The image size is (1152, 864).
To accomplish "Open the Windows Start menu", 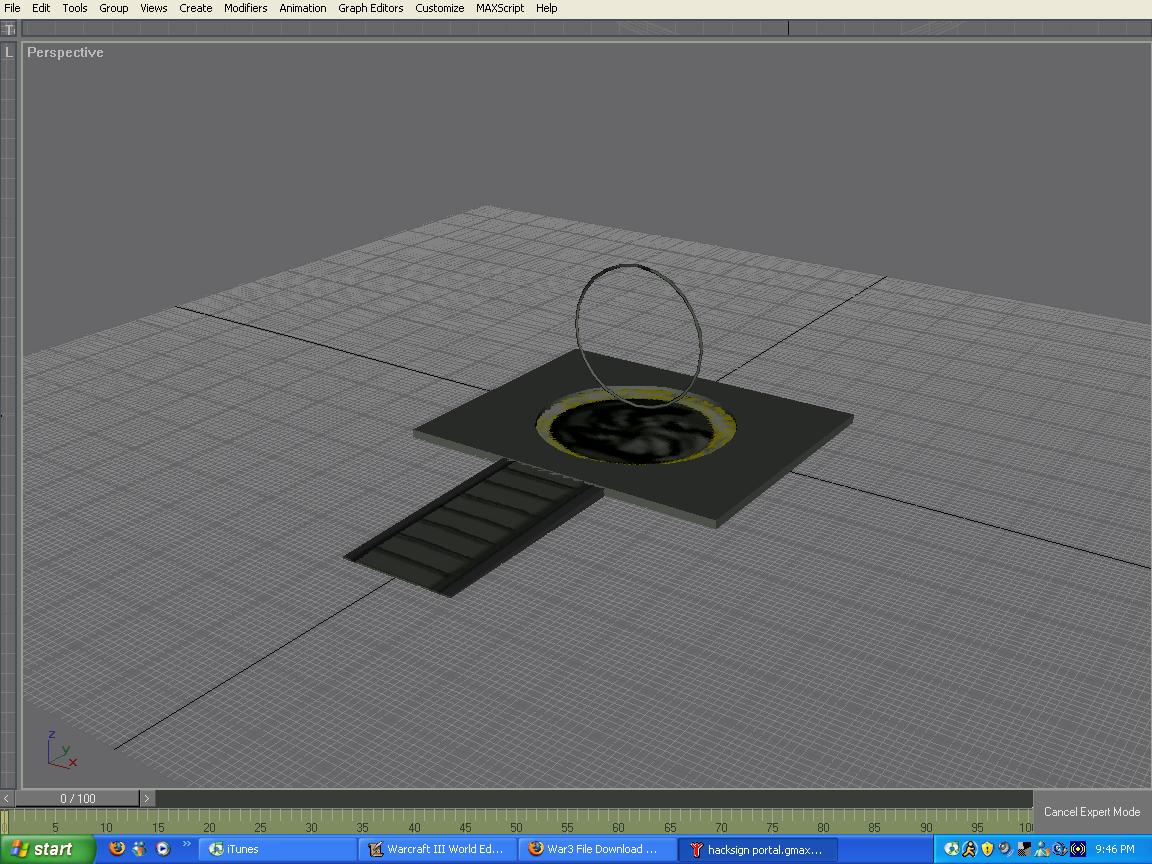I will (x=47, y=849).
